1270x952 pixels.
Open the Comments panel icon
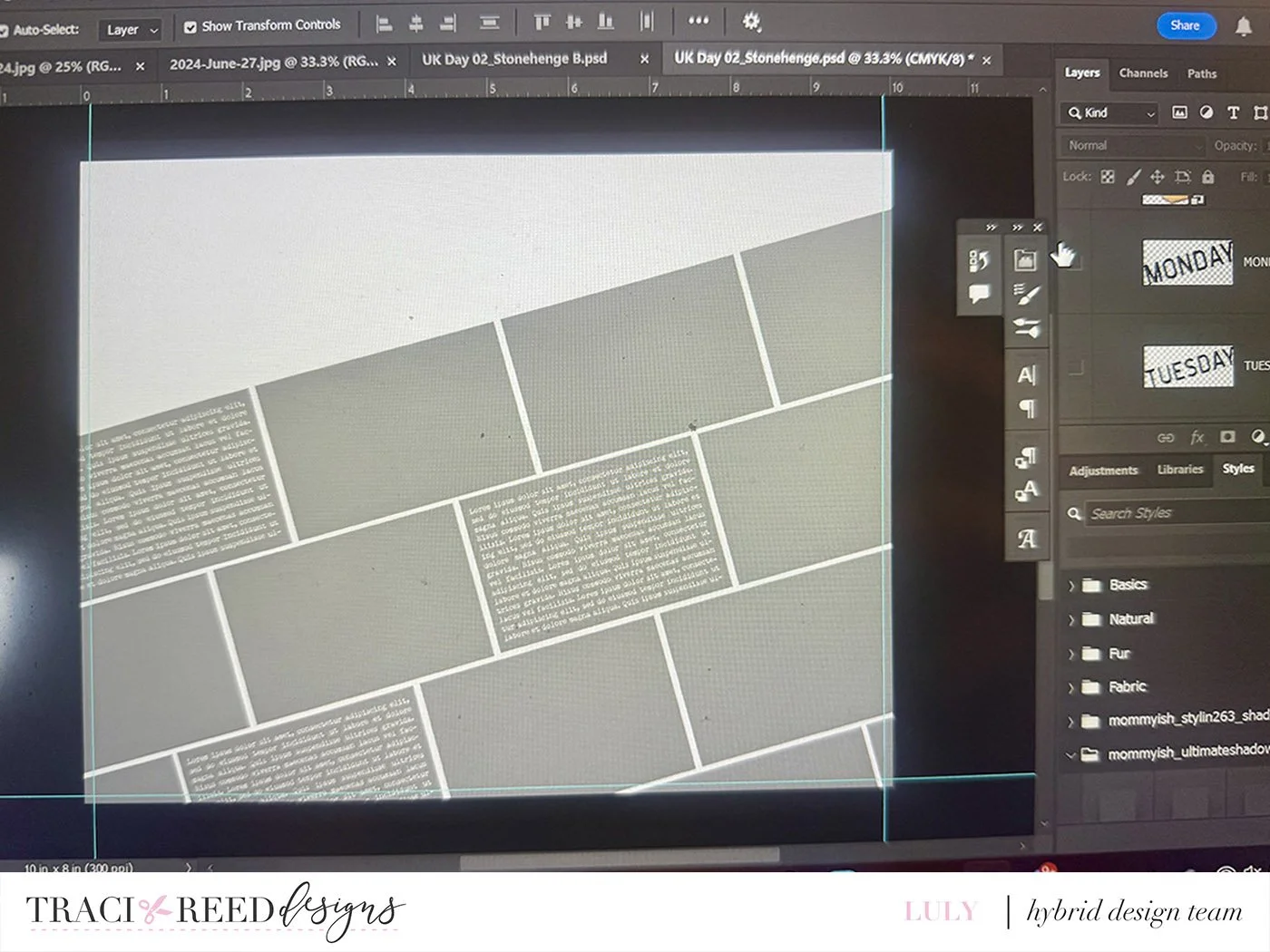[979, 294]
